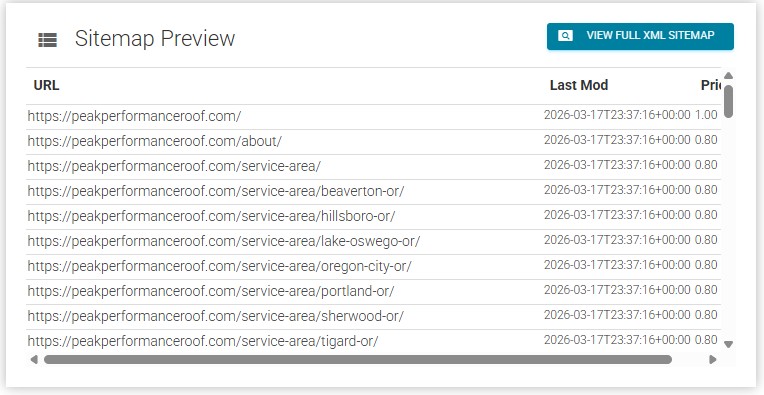Click the Last Mod date in tigard-or row
The height and width of the screenshot is (395, 764).
617,339
